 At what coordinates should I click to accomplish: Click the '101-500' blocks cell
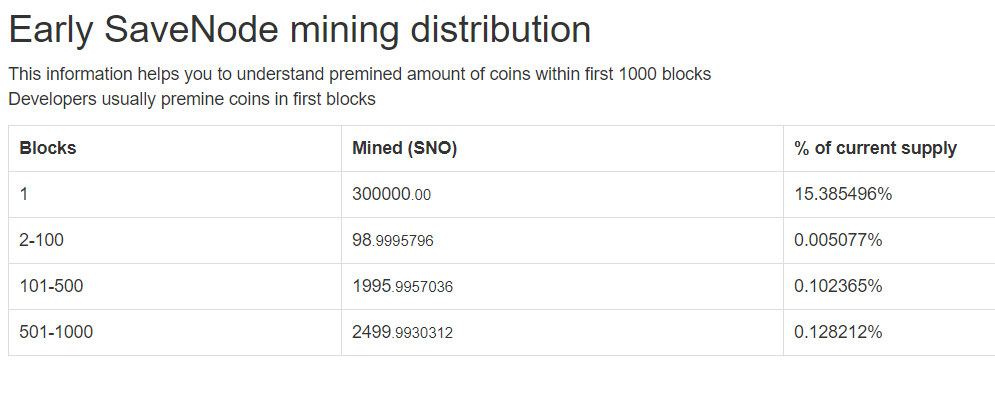click(51, 286)
